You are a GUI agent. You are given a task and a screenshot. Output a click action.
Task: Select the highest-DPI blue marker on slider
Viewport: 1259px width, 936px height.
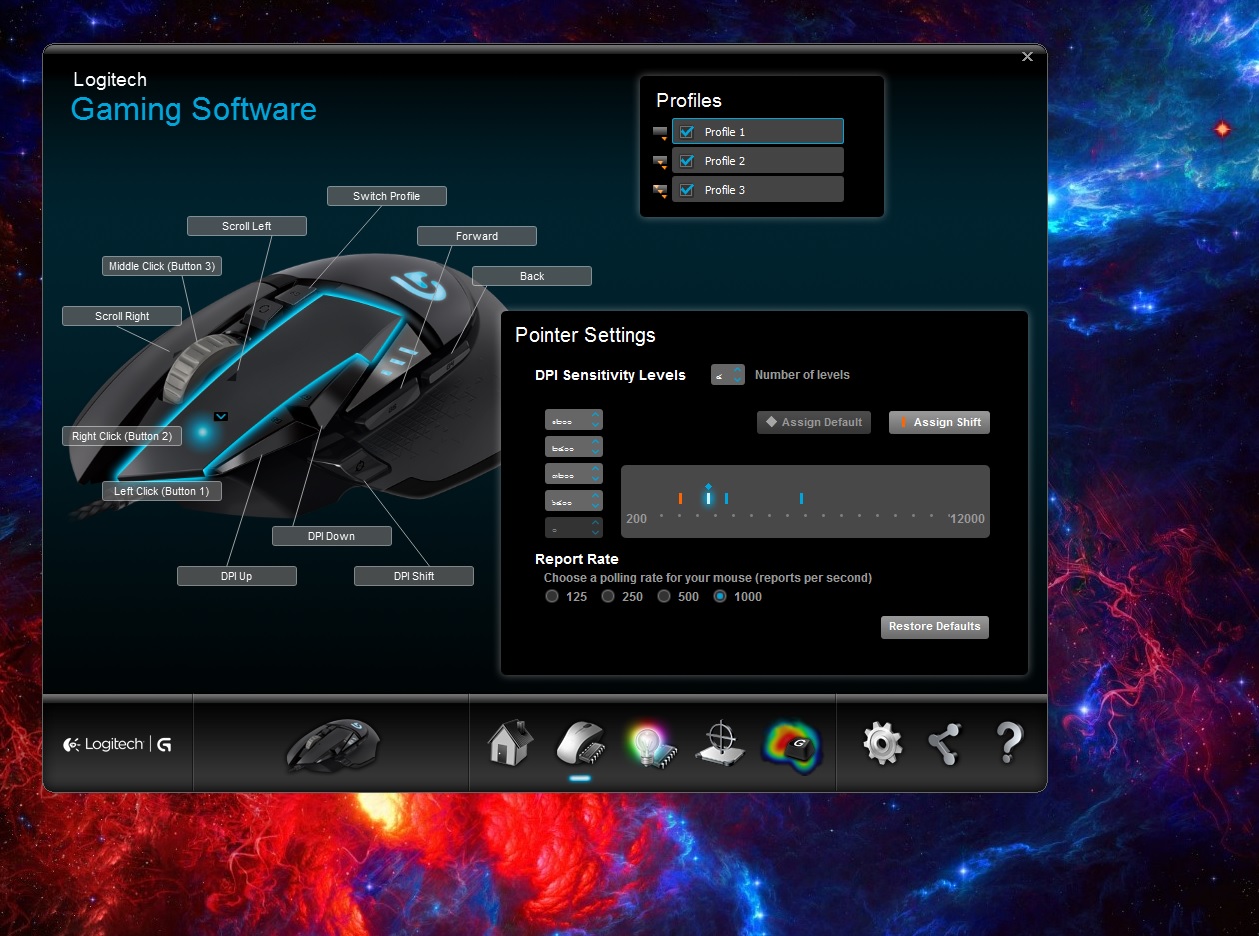coord(801,497)
